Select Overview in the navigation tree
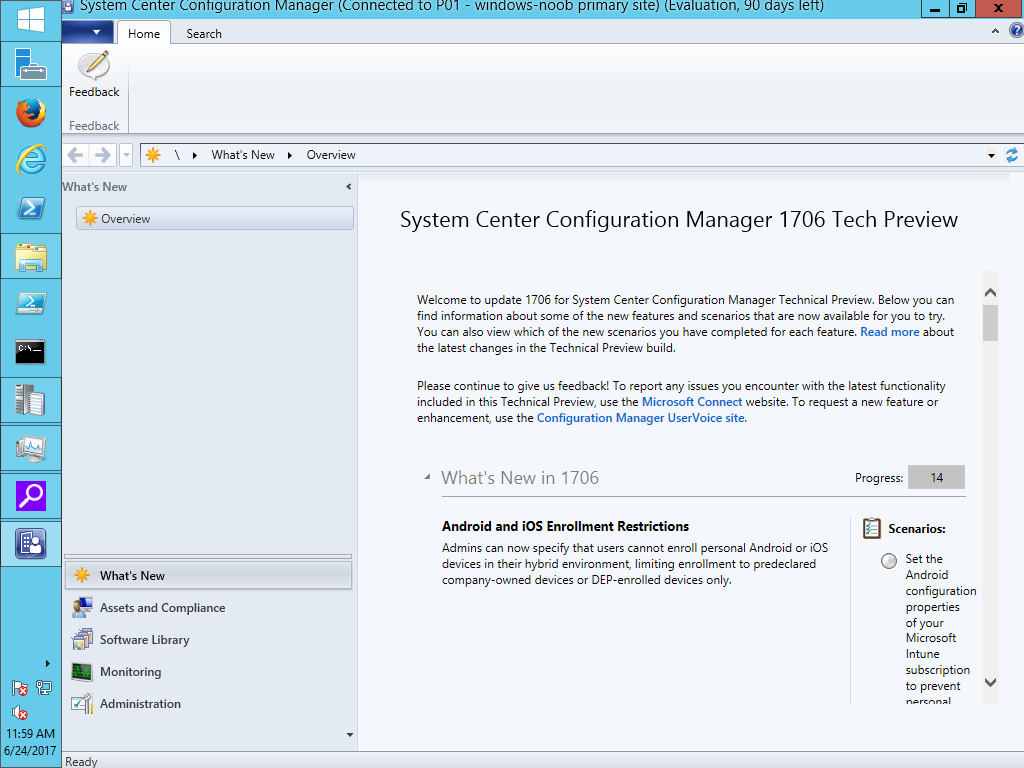Screen dimensions: 1024x768 (215, 218)
